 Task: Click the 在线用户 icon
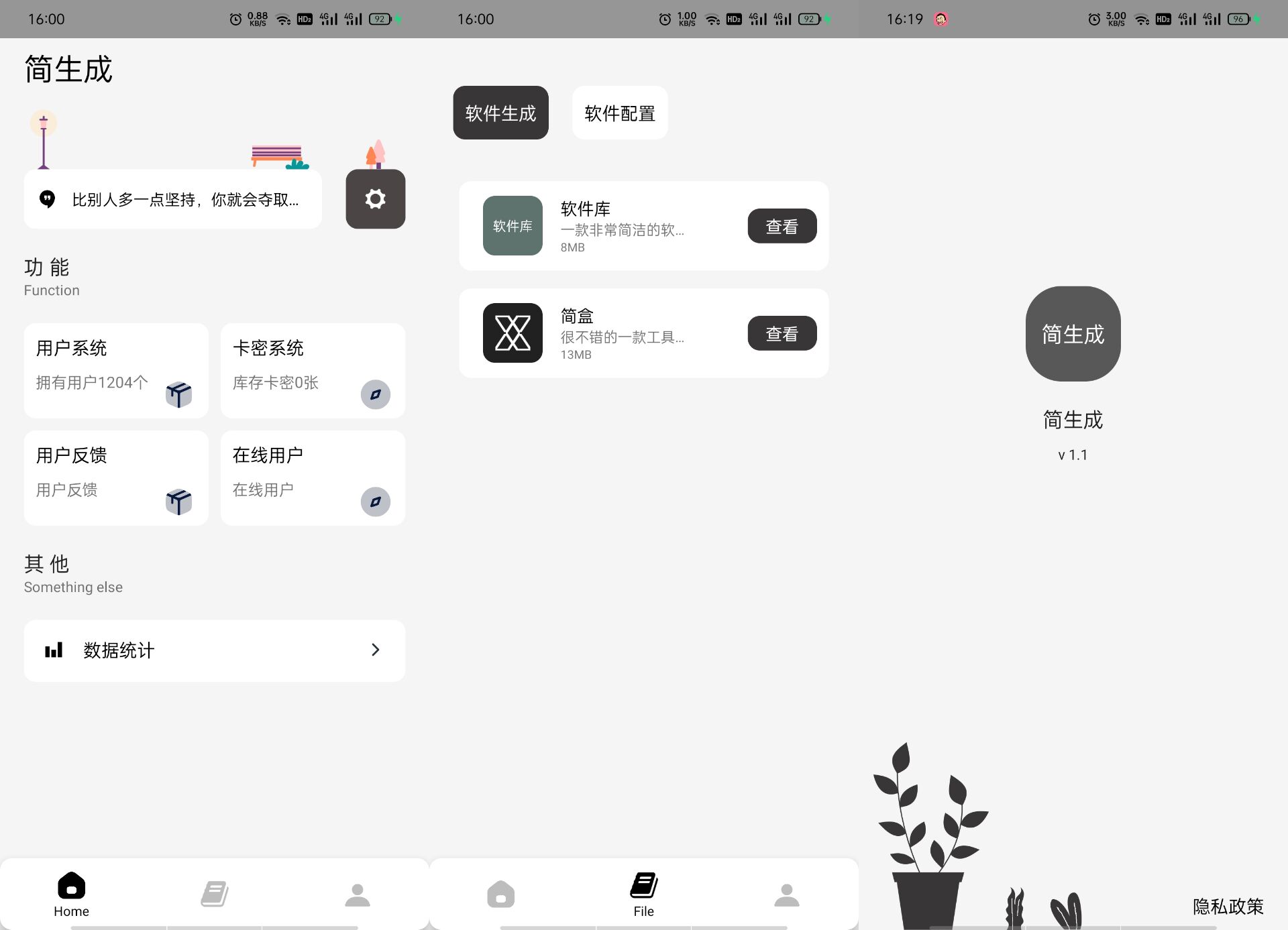[x=377, y=502]
